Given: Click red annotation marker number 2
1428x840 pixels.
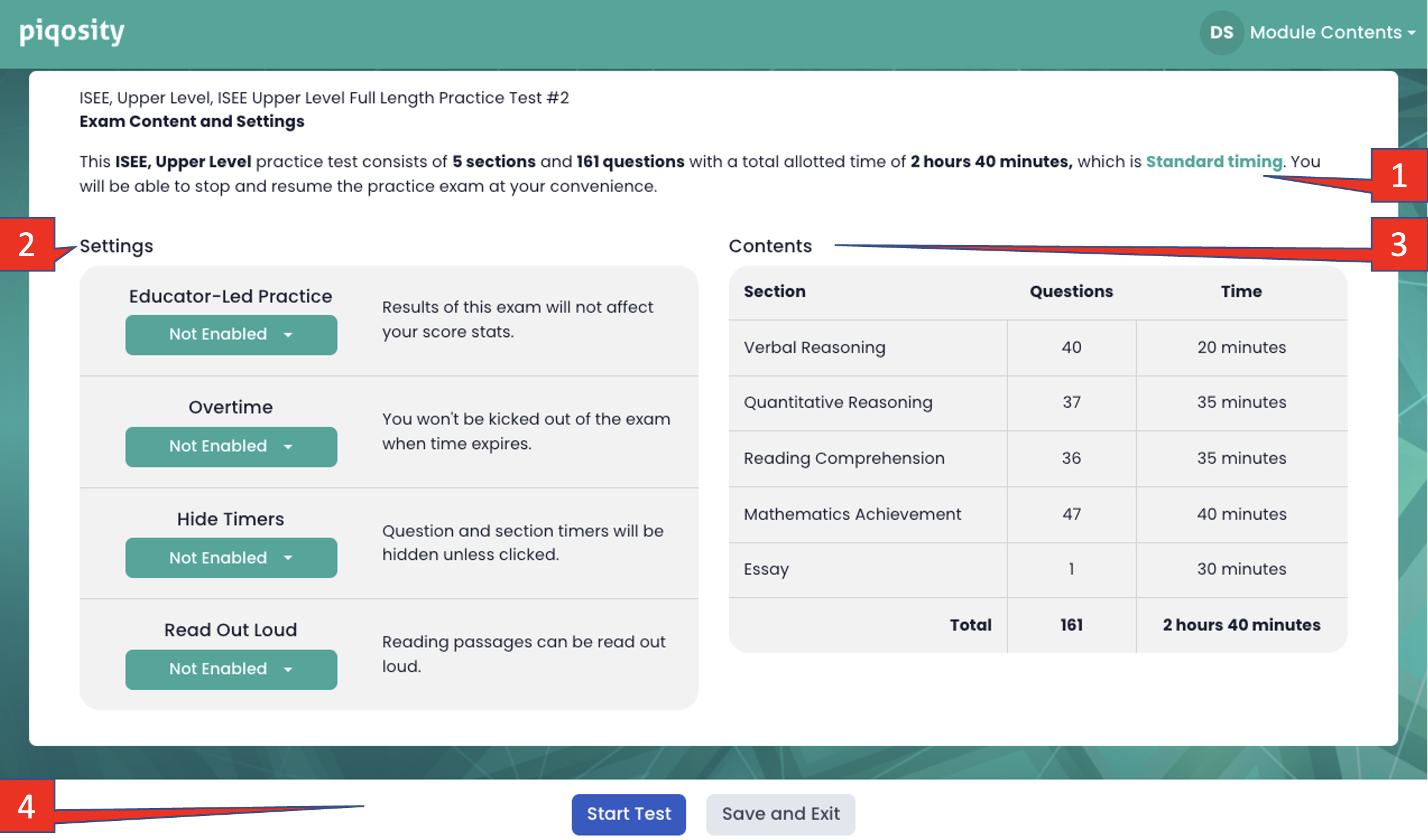Looking at the screenshot, I should (x=26, y=244).
